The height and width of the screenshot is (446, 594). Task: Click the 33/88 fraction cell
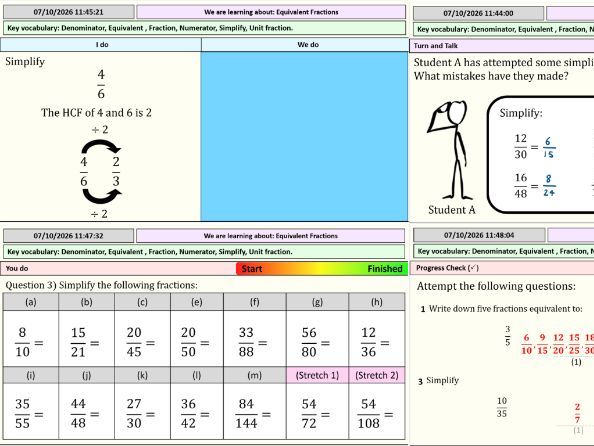pos(255,338)
